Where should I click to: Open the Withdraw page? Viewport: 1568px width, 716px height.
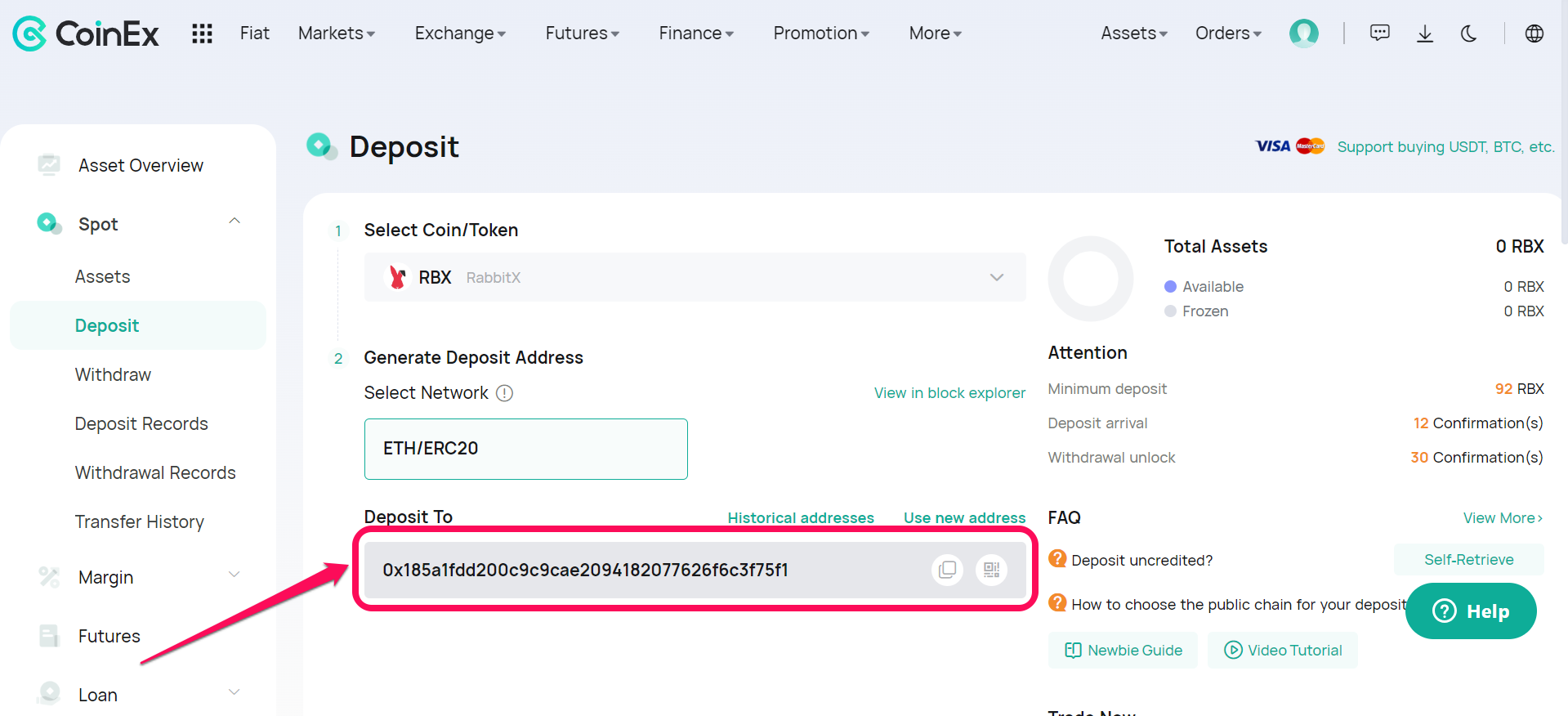click(113, 374)
